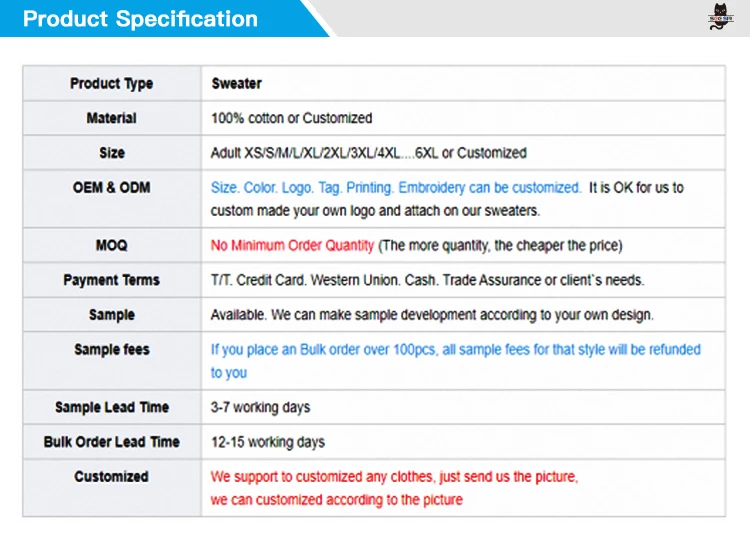The image size is (750, 541).
Task: Click the Product Specification header banner
Action: [x=140, y=19]
